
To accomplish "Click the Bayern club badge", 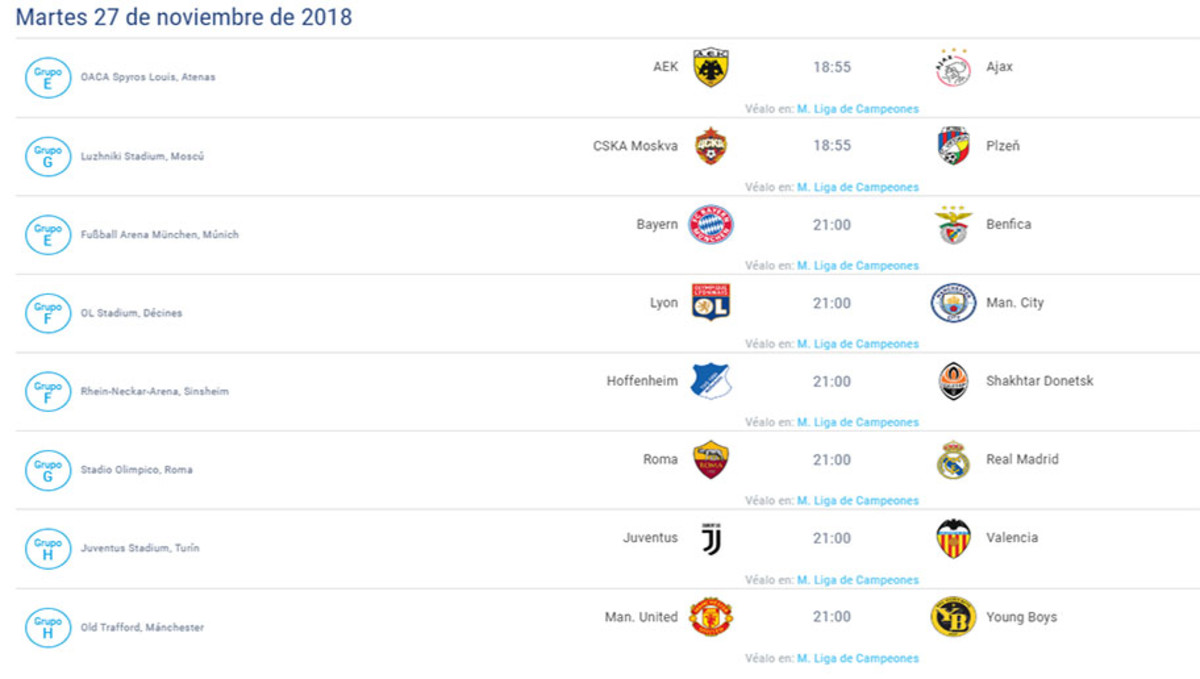I will 711,225.
